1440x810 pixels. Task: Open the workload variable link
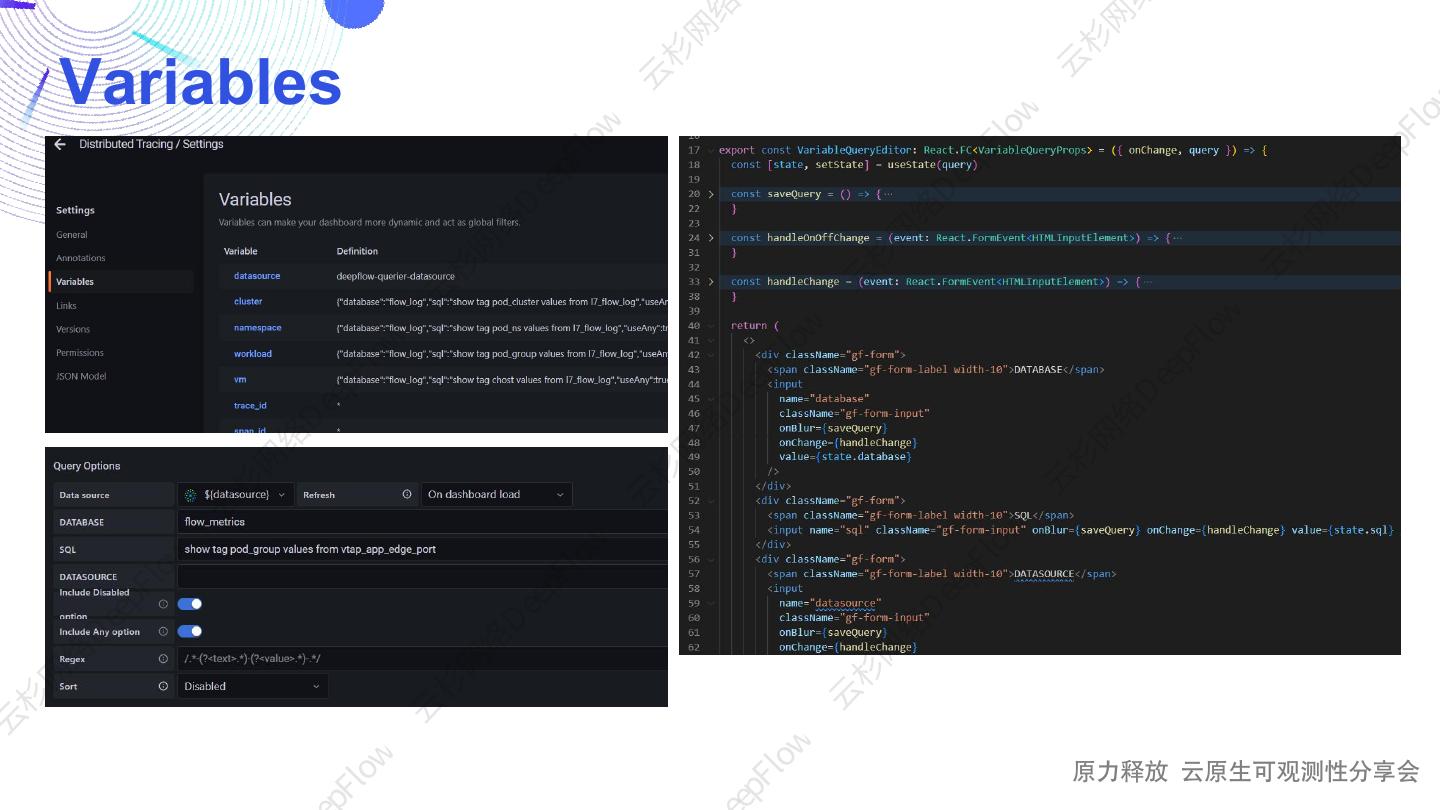click(253, 354)
